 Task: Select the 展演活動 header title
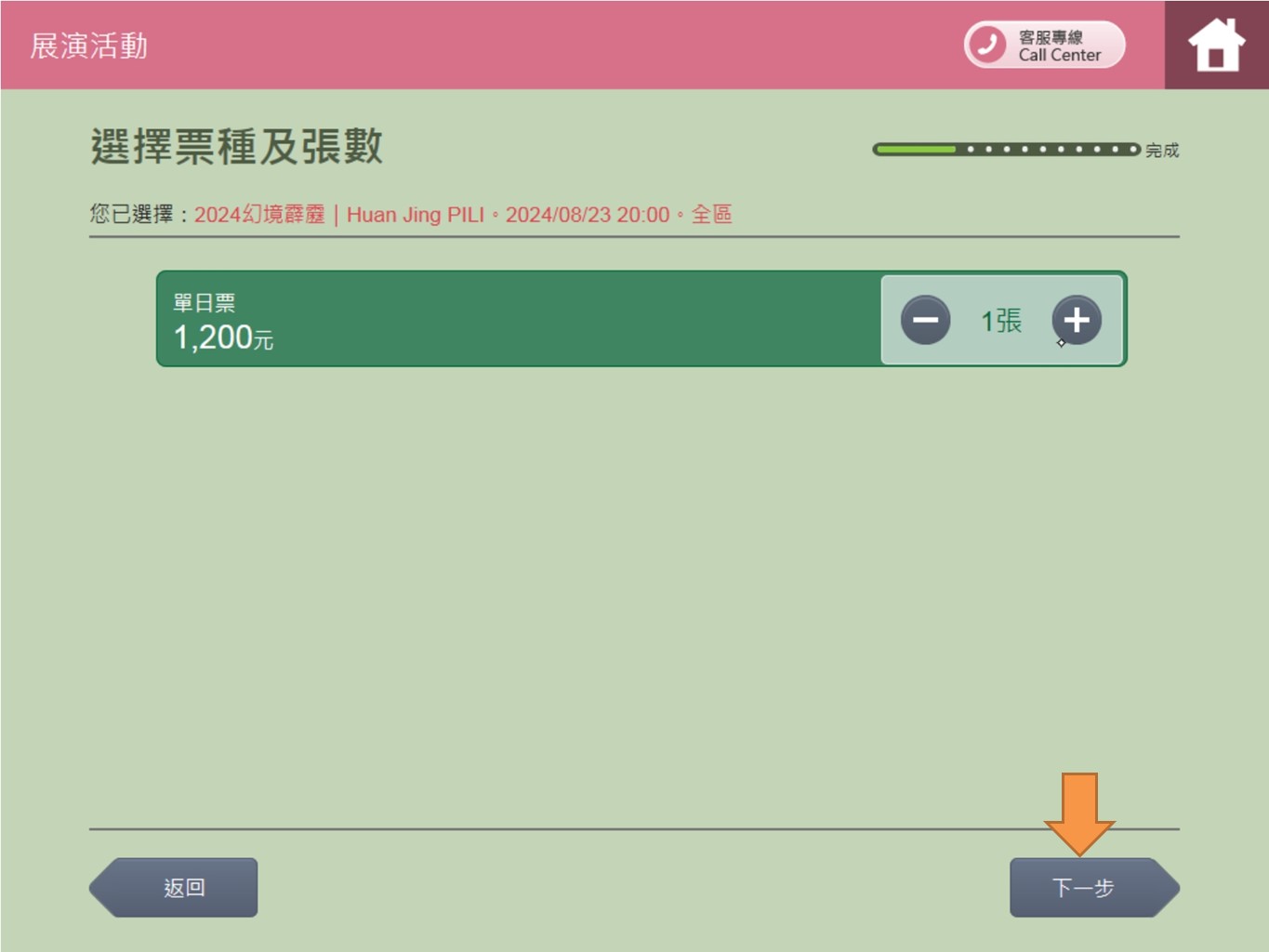[89, 46]
